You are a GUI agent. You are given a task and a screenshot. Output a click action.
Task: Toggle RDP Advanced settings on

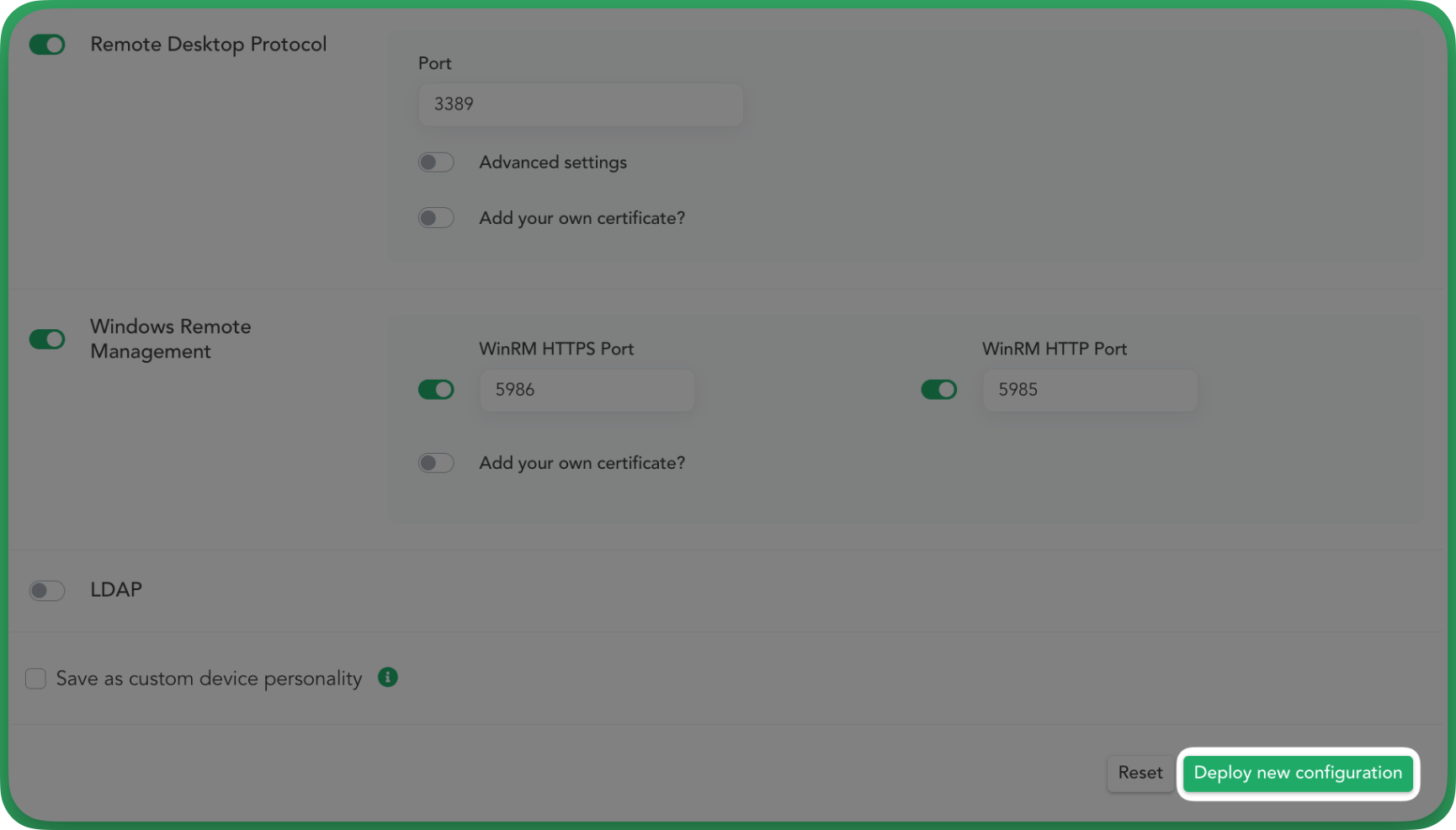pos(436,162)
